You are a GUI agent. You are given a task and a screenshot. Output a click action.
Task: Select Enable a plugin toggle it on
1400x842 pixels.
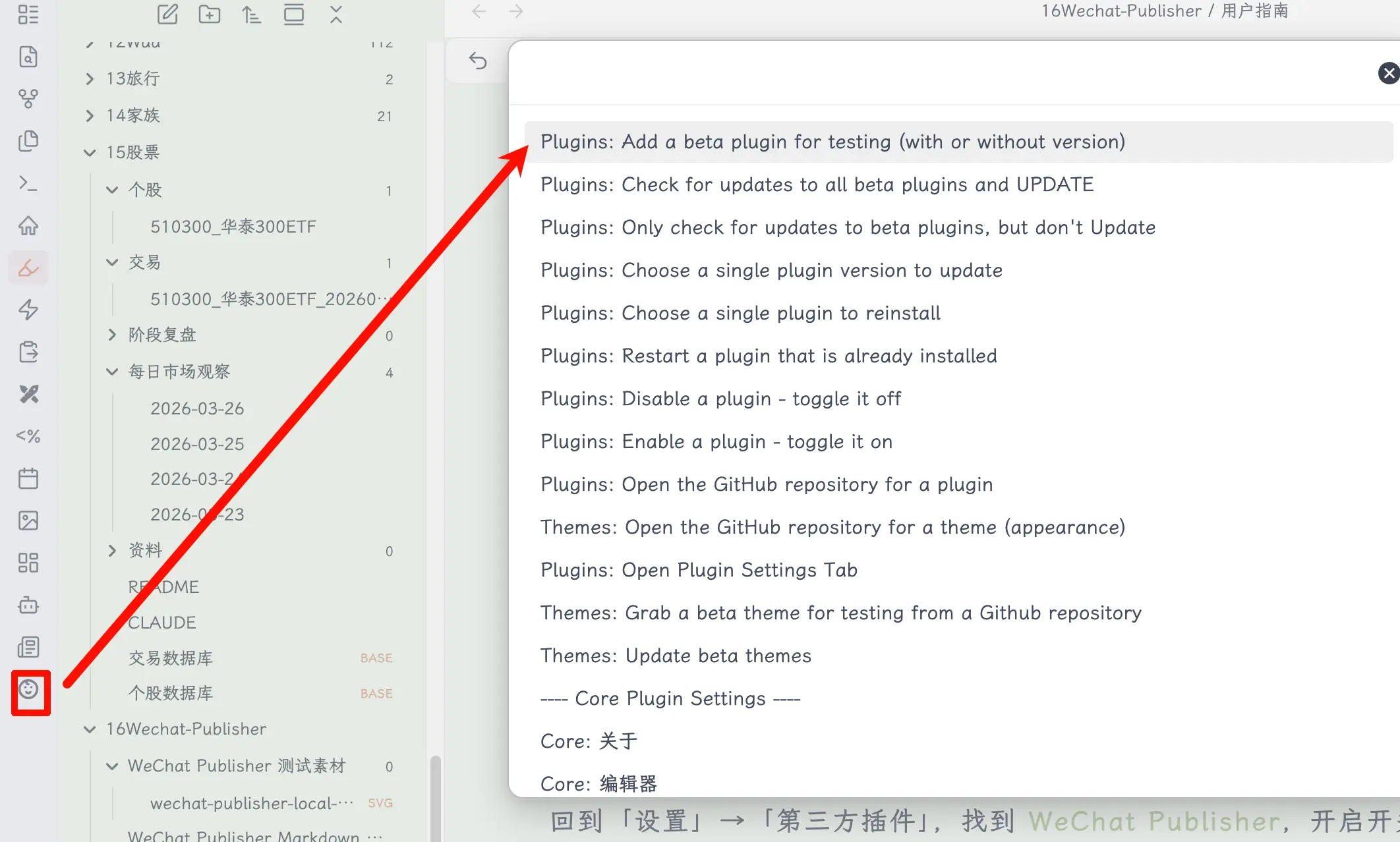(x=716, y=441)
